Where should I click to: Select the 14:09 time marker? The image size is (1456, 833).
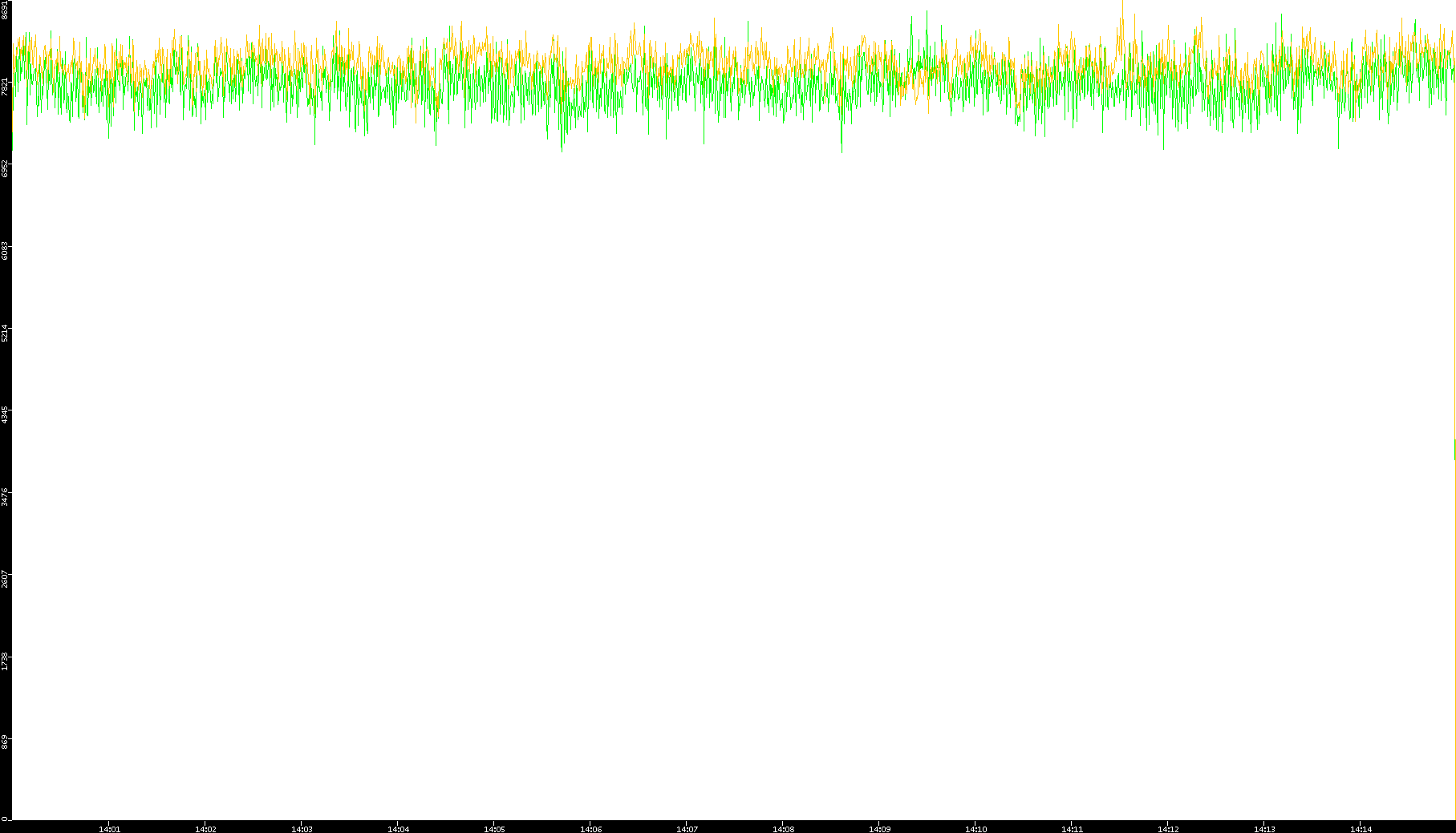point(879,828)
